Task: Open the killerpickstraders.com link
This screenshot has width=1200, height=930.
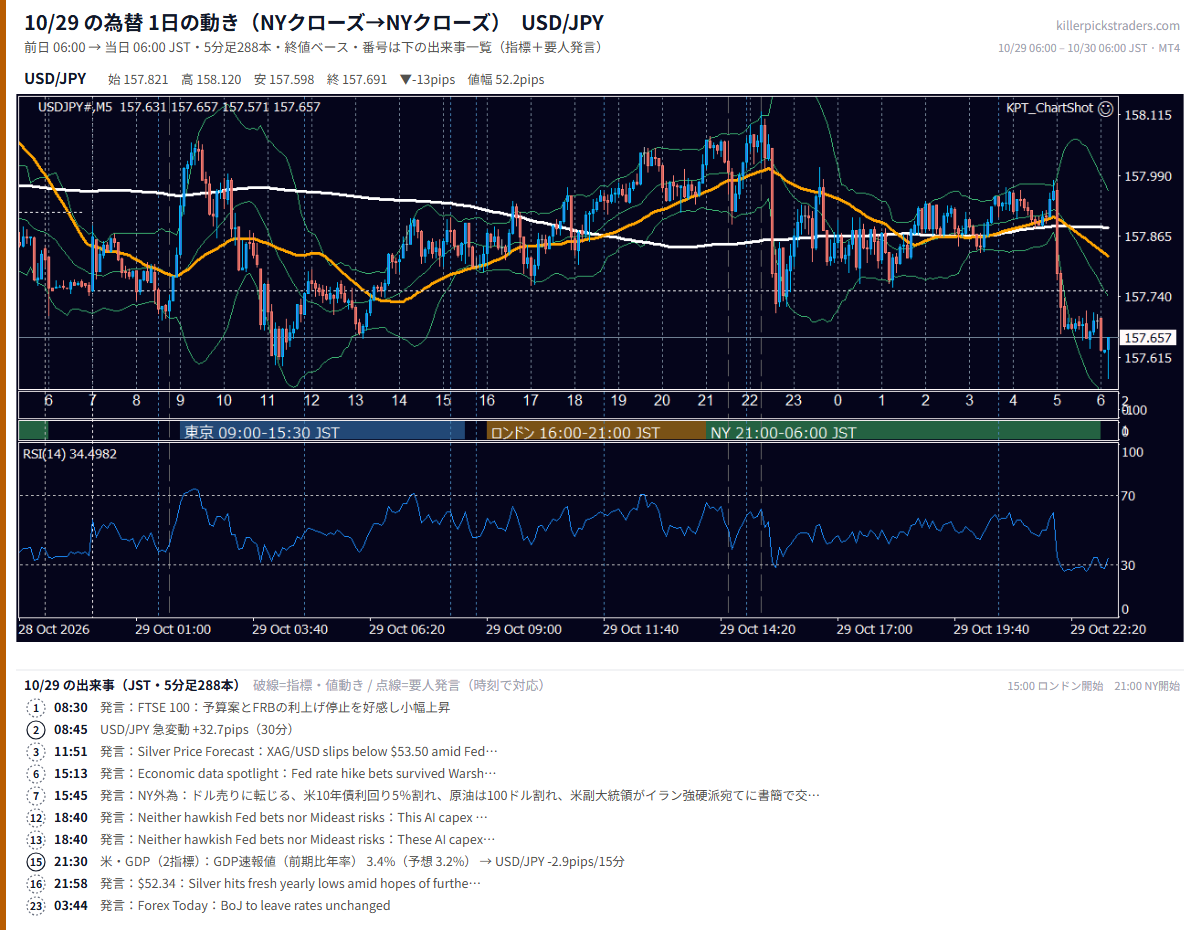Action: (1118, 26)
